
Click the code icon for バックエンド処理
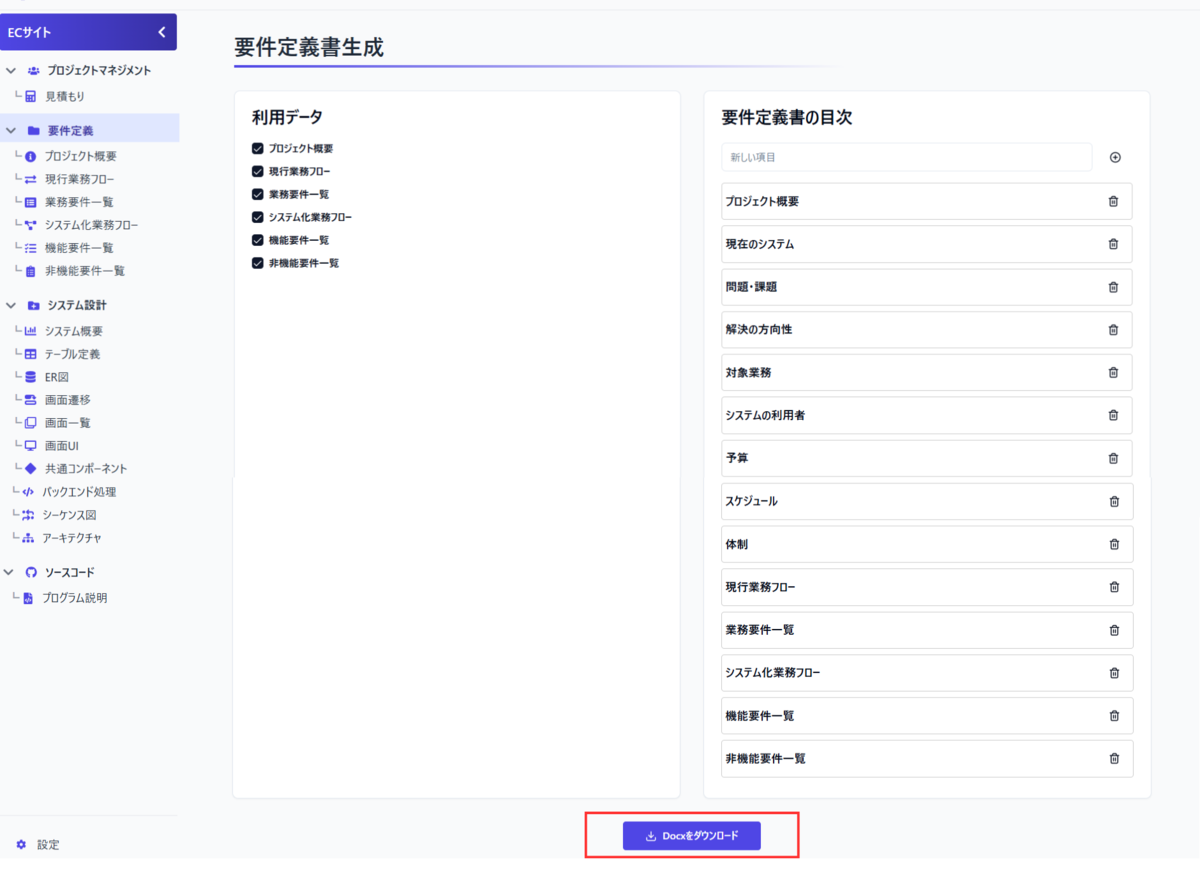(28, 492)
